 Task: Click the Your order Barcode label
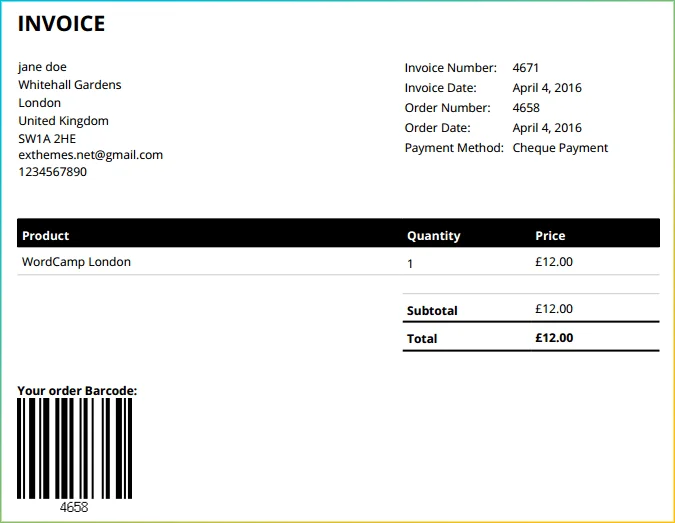coord(77,390)
